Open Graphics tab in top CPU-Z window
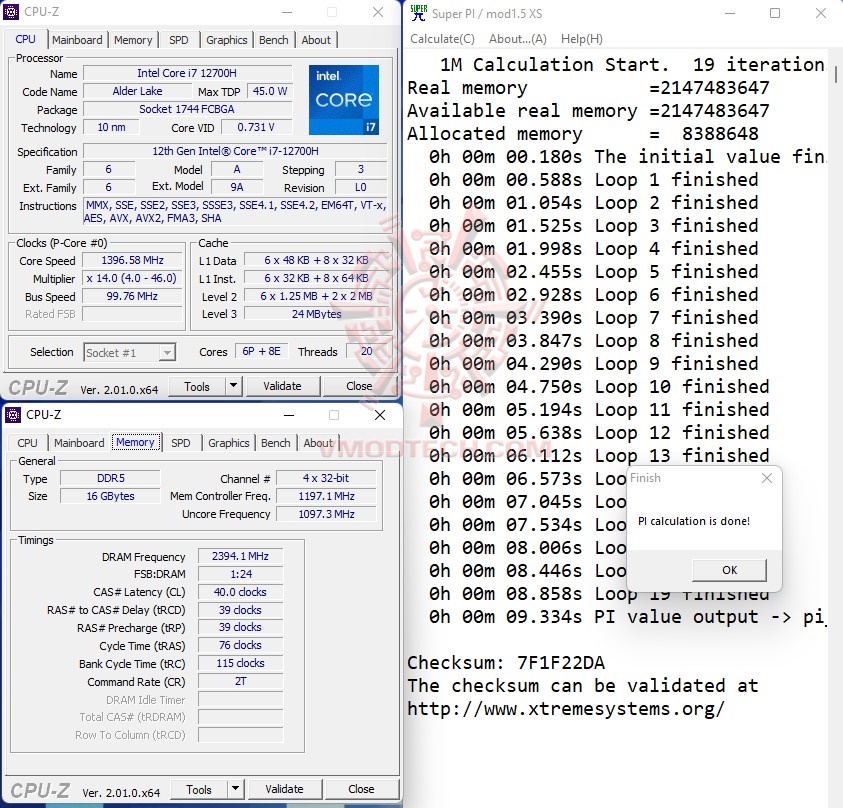The height and width of the screenshot is (808, 843). pos(226,40)
